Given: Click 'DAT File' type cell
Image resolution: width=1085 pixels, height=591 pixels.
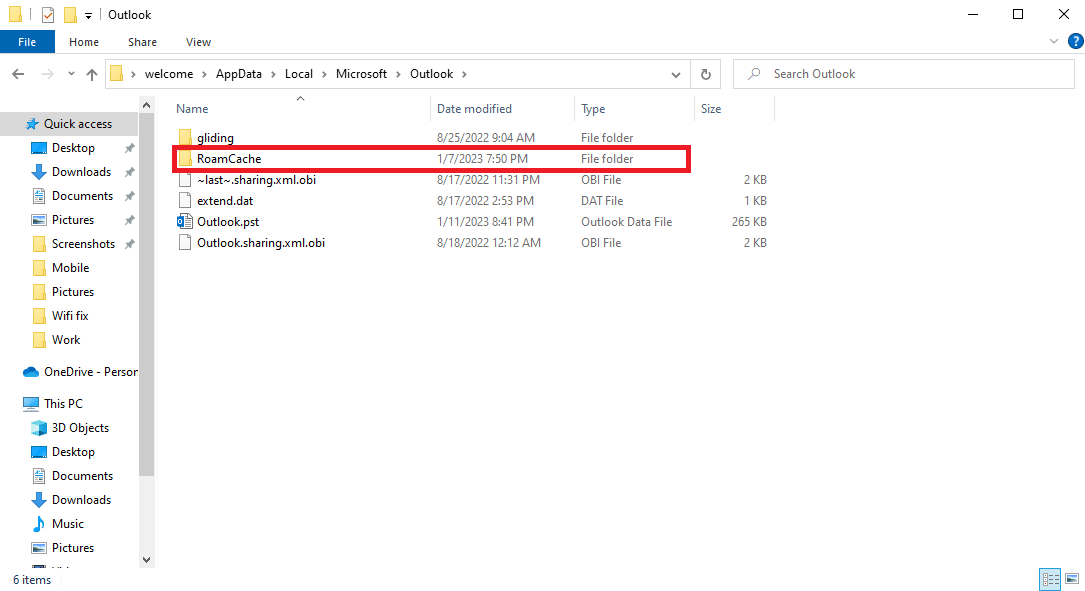Looking at the screenshot, I should (x=601, y=201).
